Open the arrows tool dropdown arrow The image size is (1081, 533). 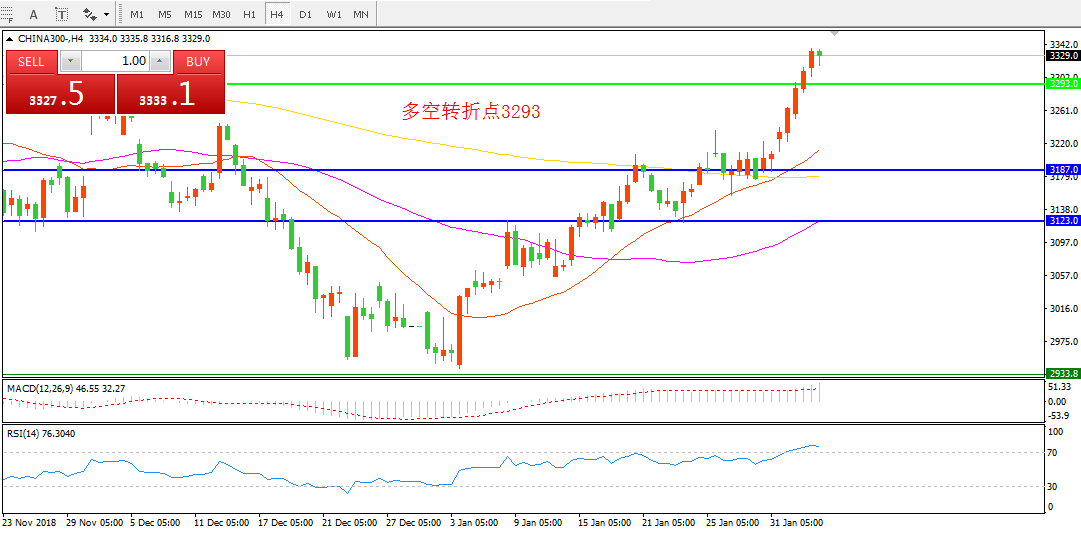click(x=106, y=14)
